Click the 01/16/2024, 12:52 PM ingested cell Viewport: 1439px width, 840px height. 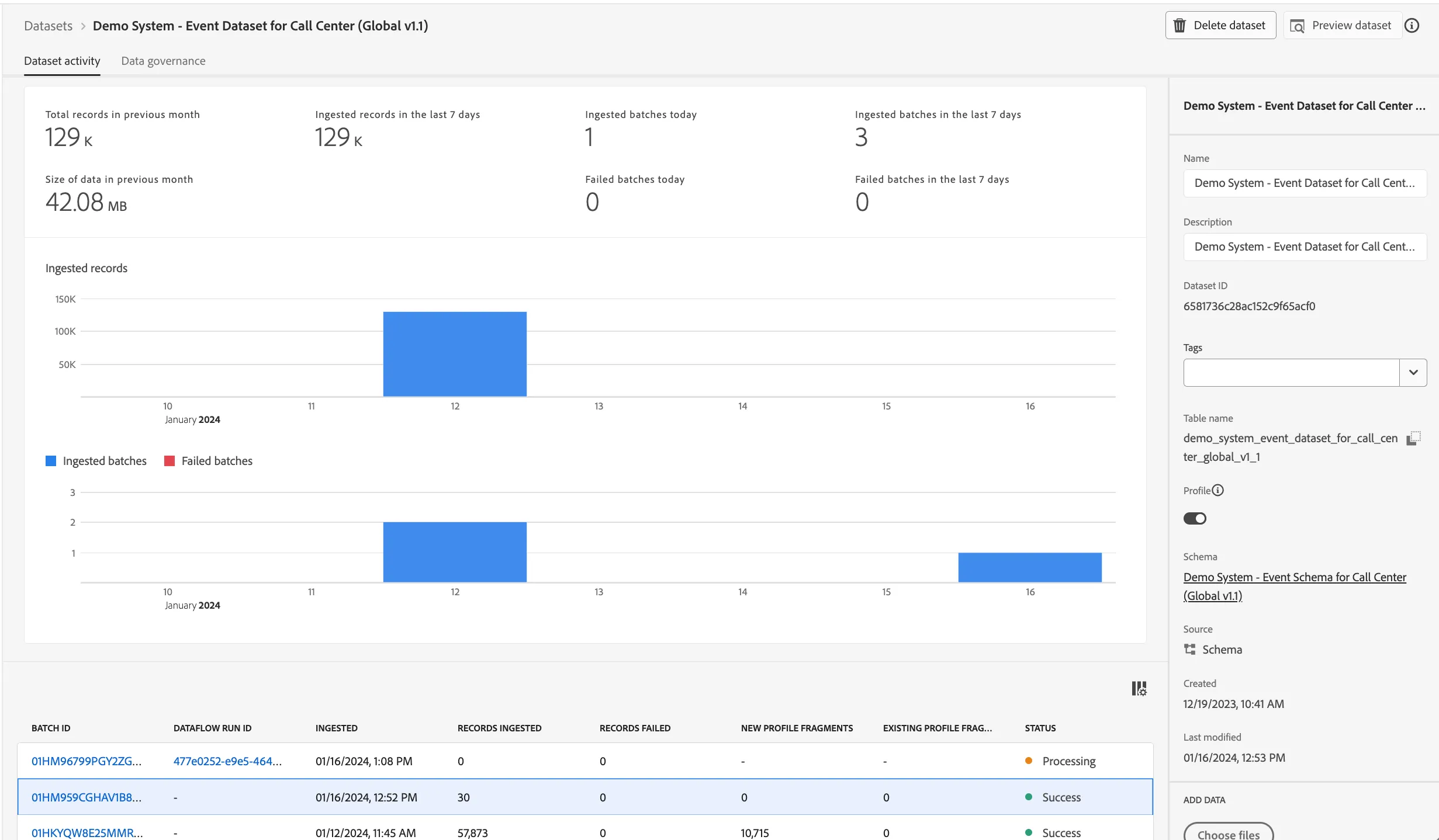[366, 797]
